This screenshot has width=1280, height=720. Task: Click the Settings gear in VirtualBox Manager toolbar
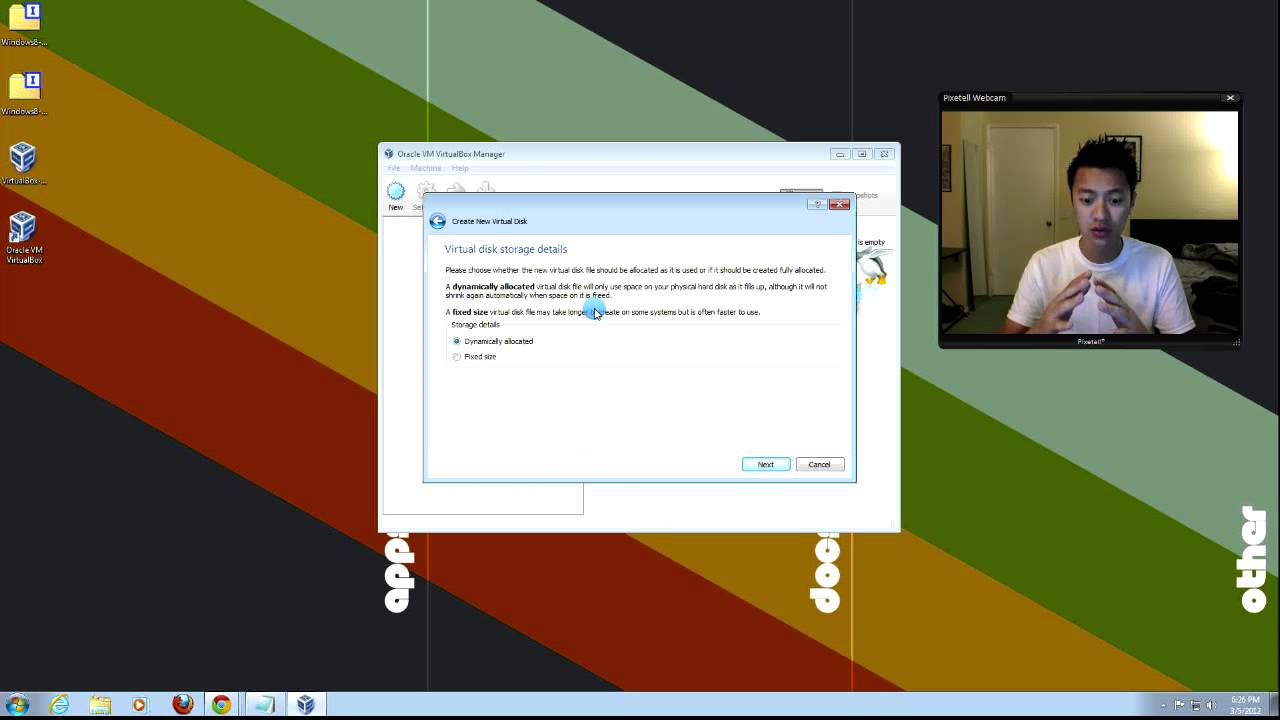point(426,191)
